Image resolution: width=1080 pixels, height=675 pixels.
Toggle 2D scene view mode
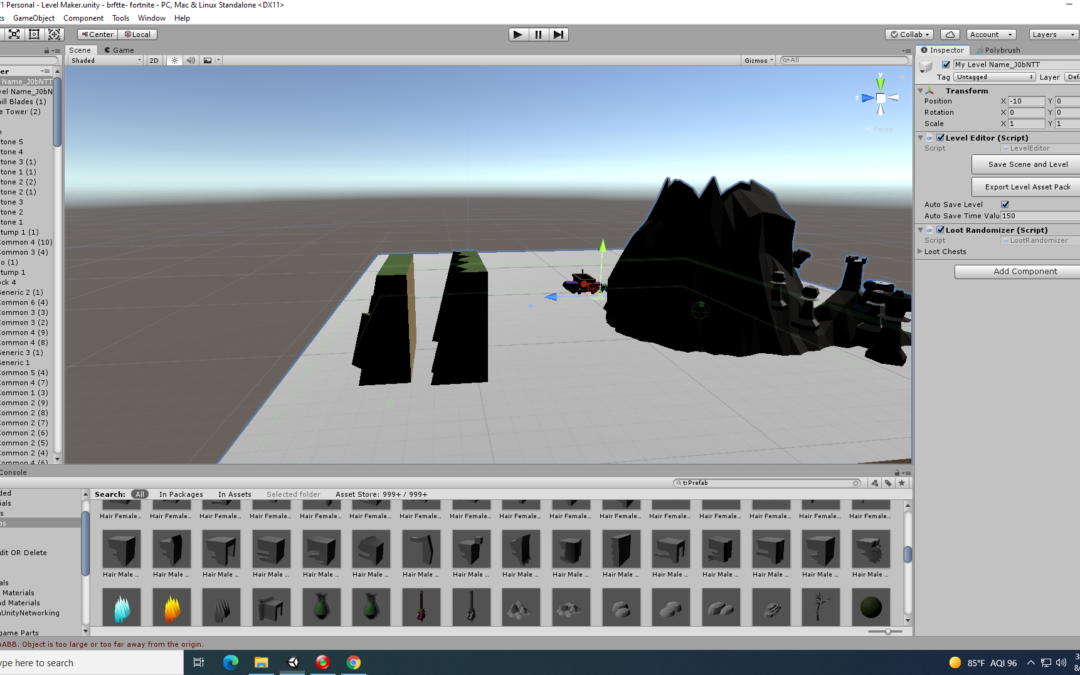click(x=154, y=61)
